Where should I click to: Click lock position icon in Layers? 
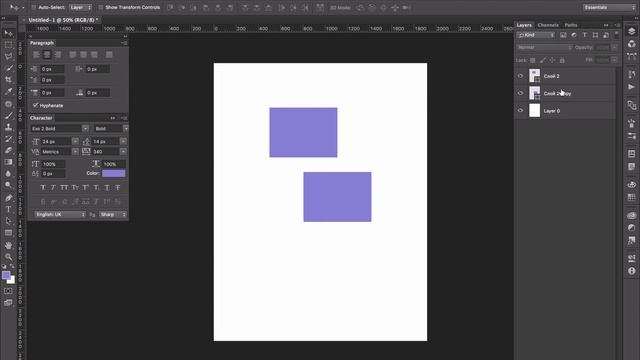click(x=552, y=60)
